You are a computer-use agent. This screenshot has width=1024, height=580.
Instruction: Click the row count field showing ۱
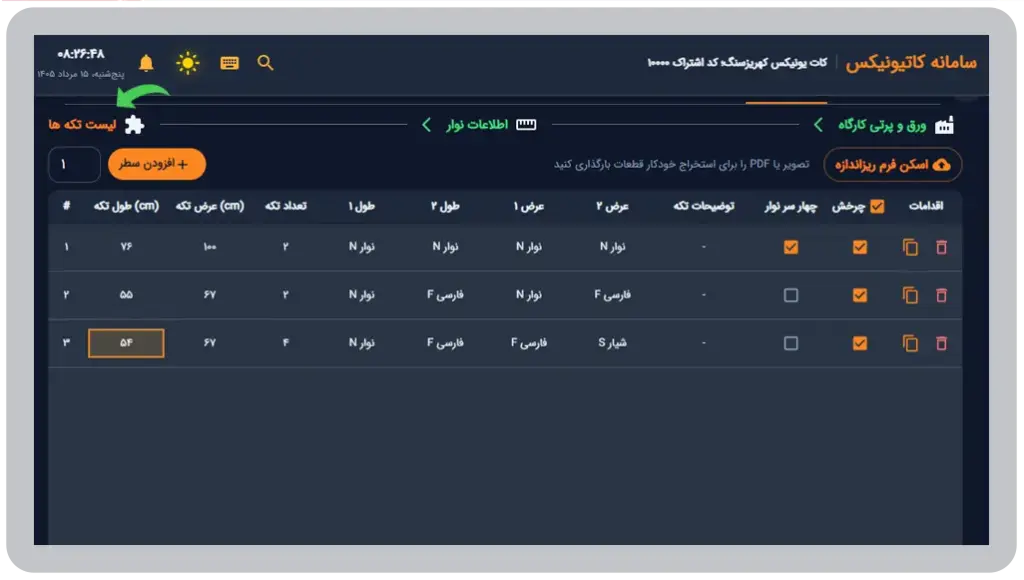74,164
